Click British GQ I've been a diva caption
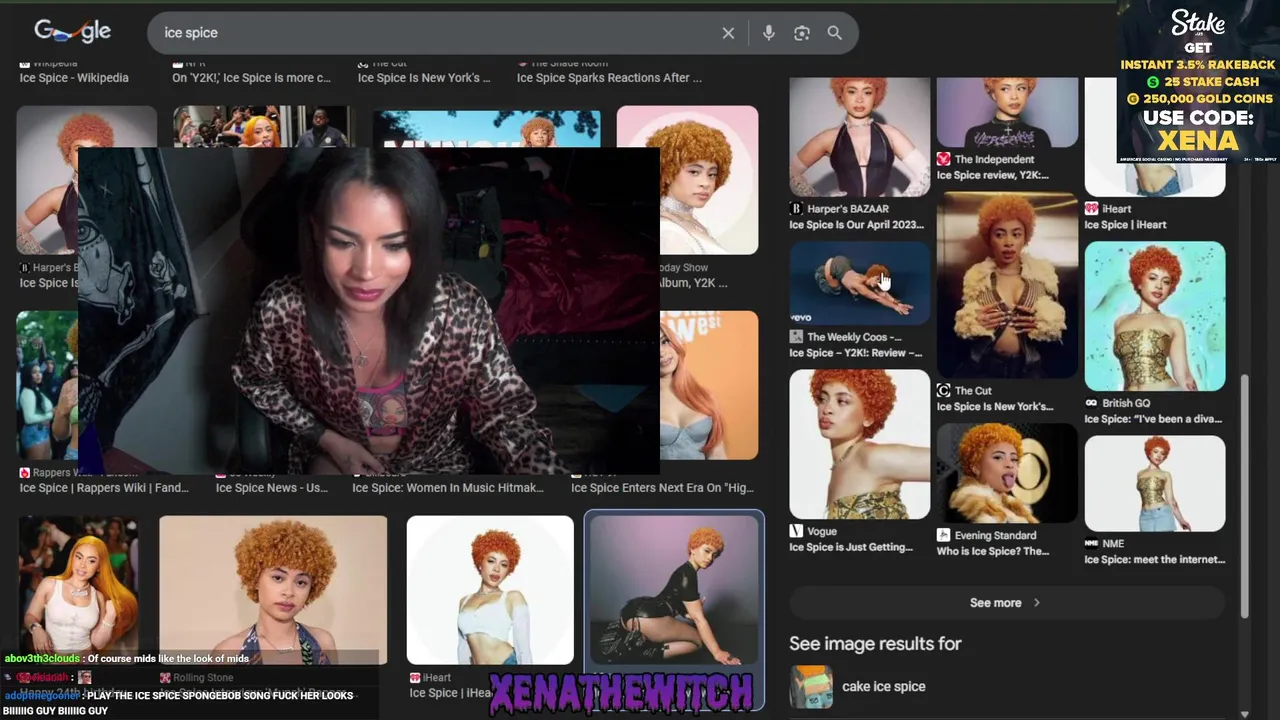 [1153, 419]
